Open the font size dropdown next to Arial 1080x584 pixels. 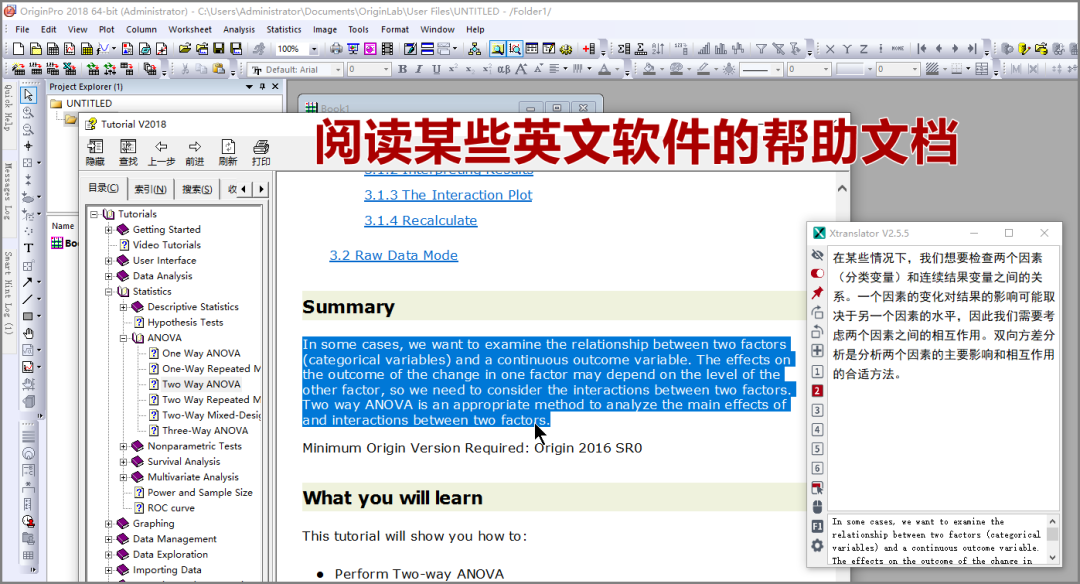[386, 70]
